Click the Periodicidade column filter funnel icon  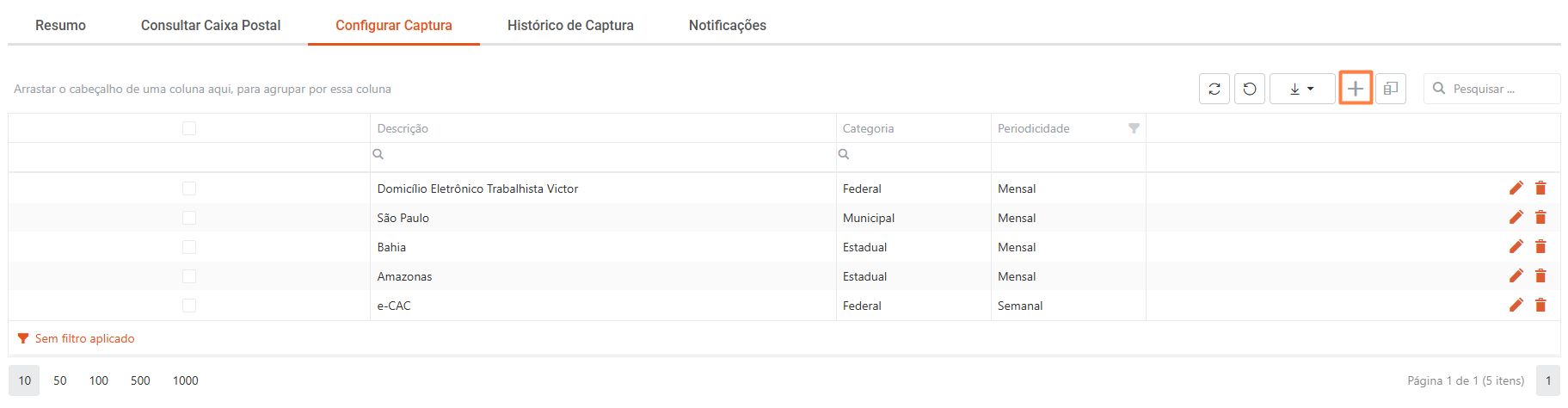tap(1134, 128)
